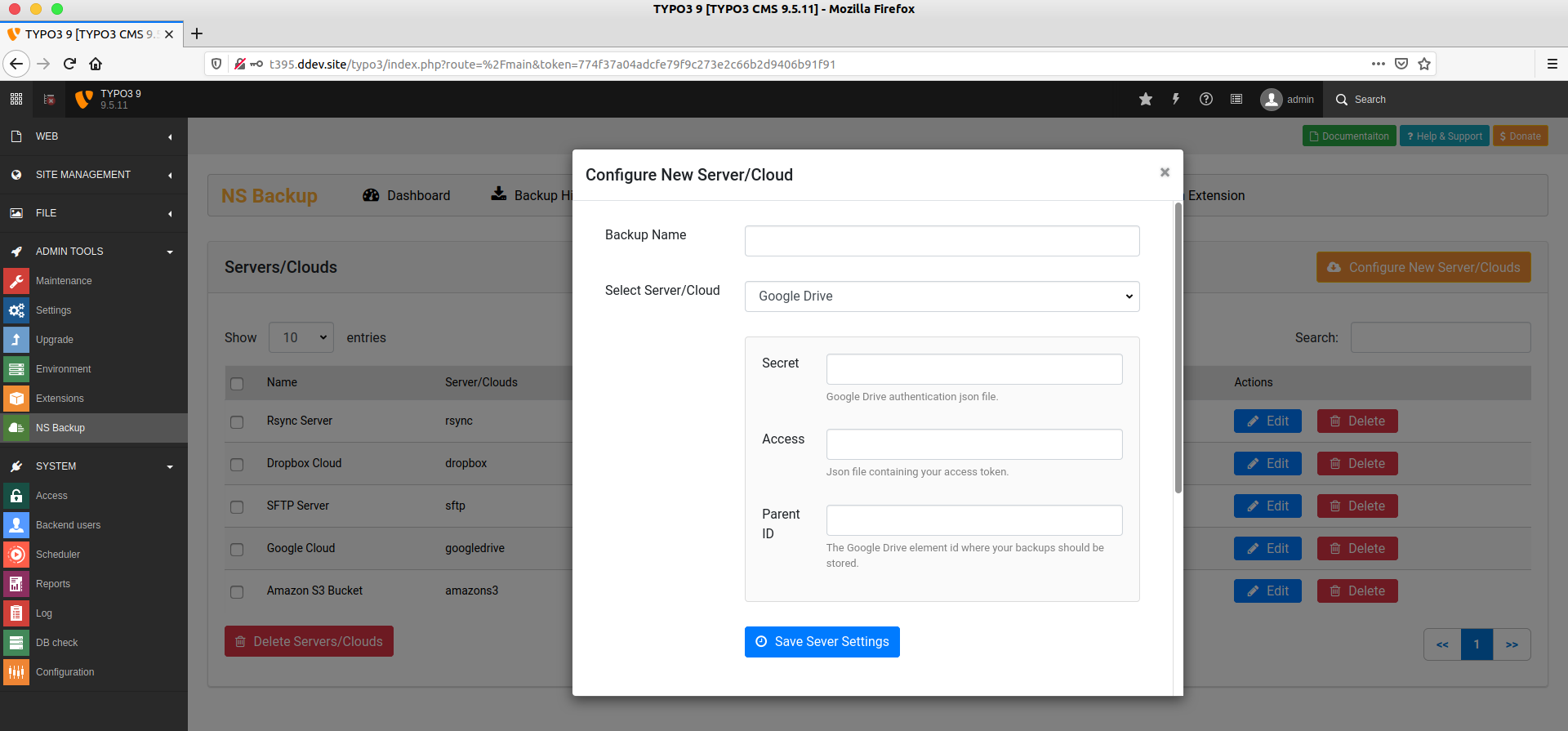This screenshot has width=1568, height=731.
Task: Open the Backend users module icon
Action: point(16,525)
